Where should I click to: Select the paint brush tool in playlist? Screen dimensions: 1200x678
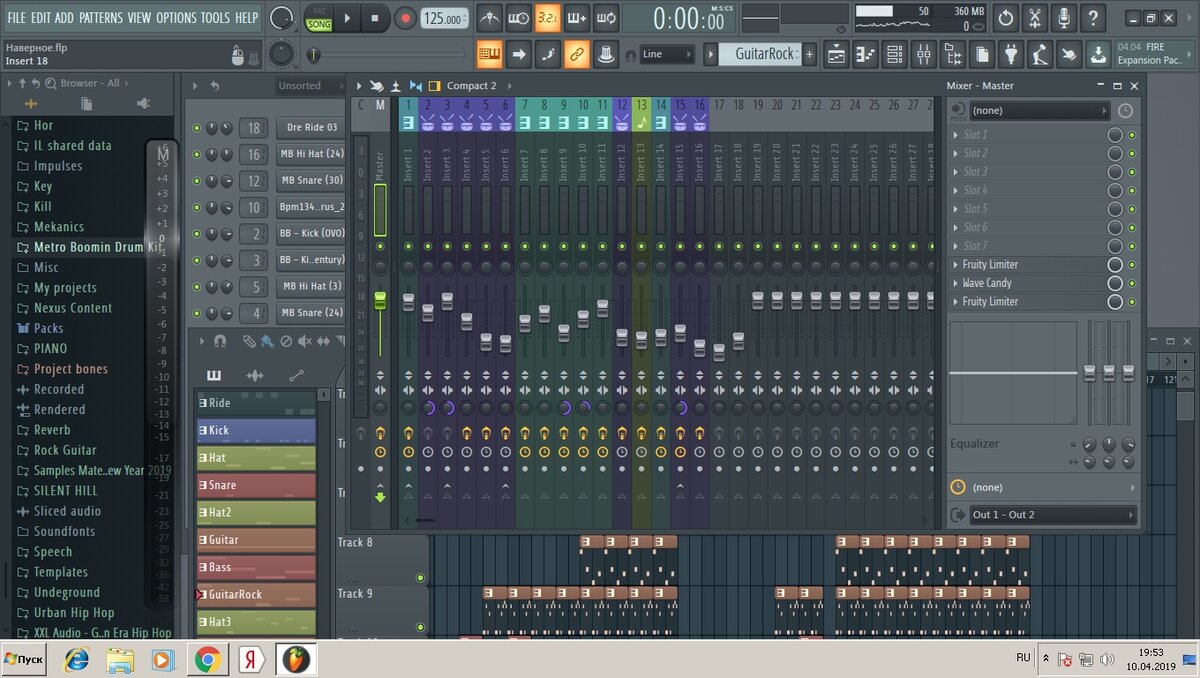point(267,342)
